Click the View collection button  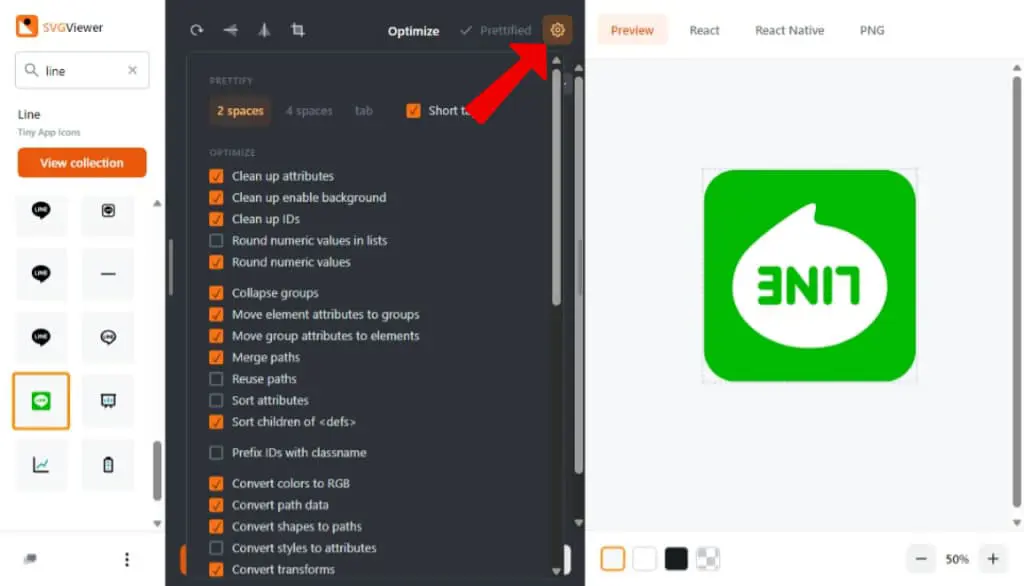click(x=82, y=163)
